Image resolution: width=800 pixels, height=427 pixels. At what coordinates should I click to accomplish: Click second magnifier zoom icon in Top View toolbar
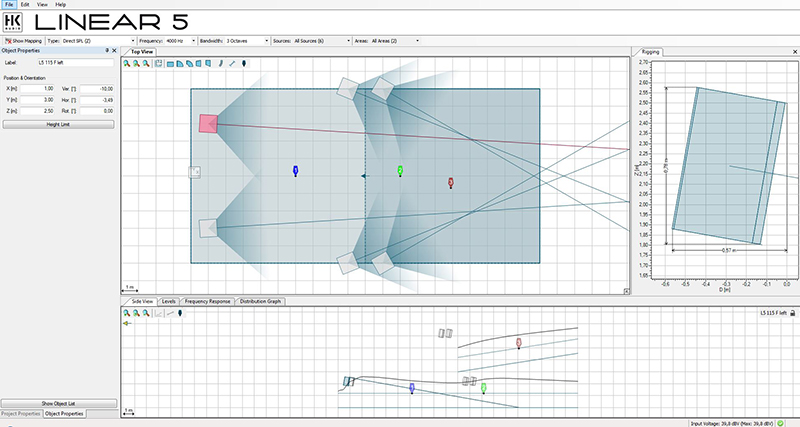point(136,64)
